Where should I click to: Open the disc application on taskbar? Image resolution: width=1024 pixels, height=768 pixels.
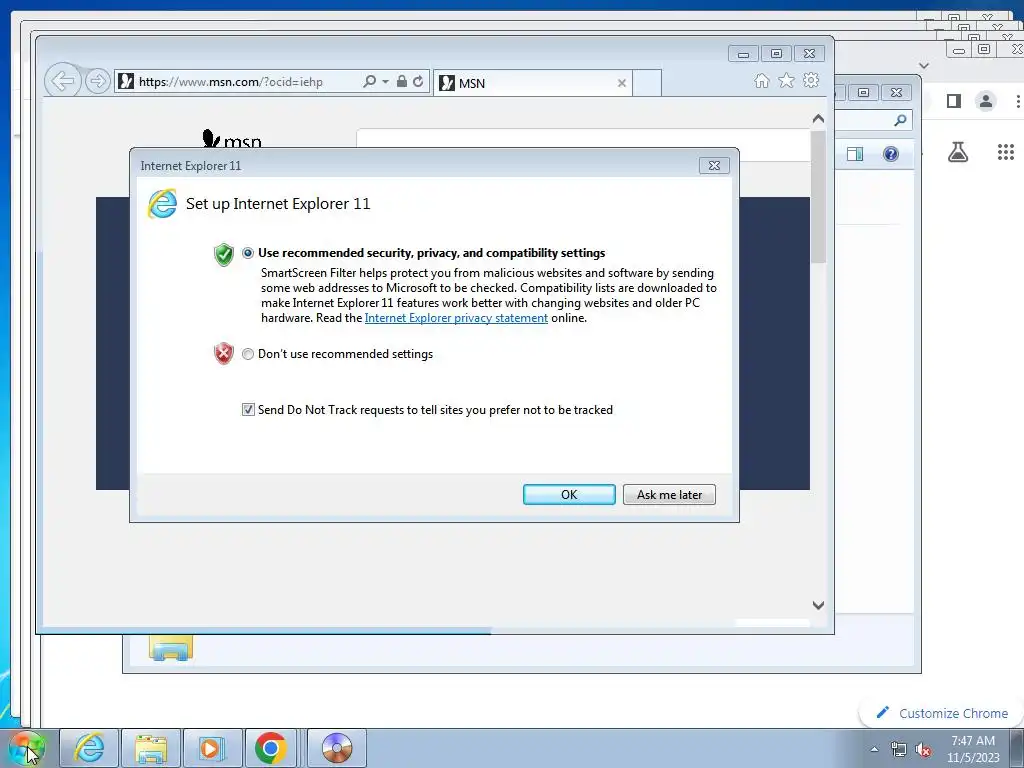[336, 748]
